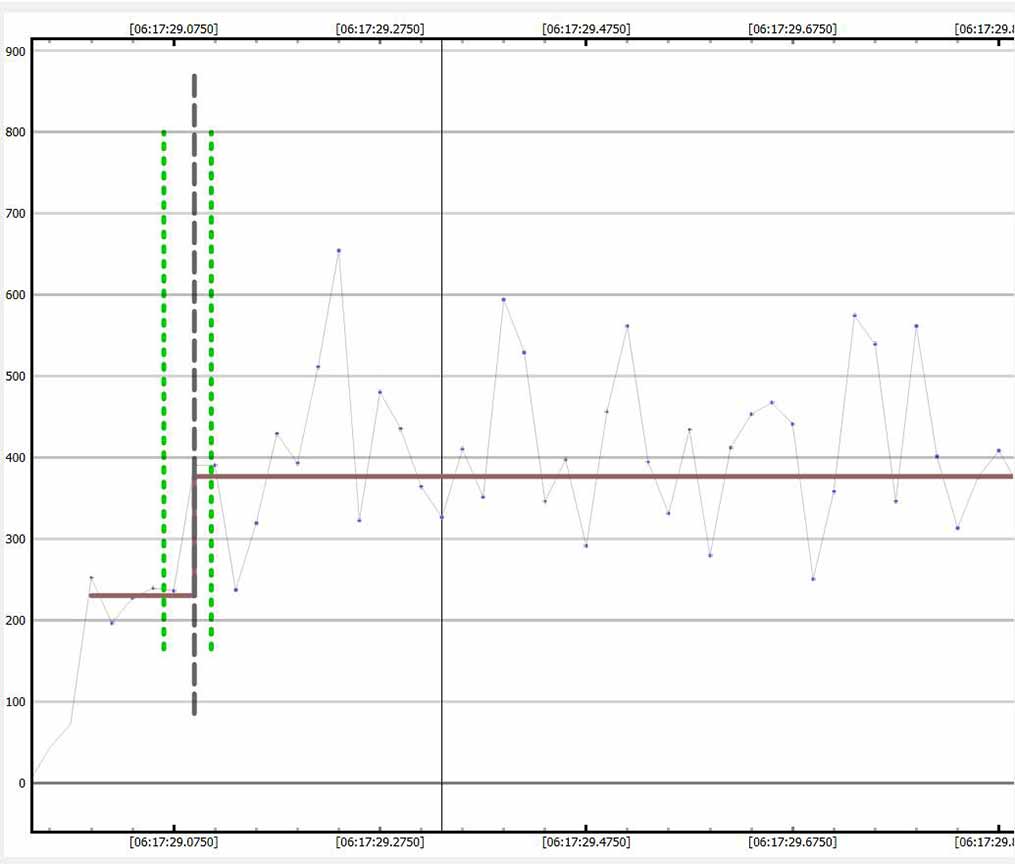Click the 0 label on the y-axis
The image size is (1015, 864).
click(21, 783)
